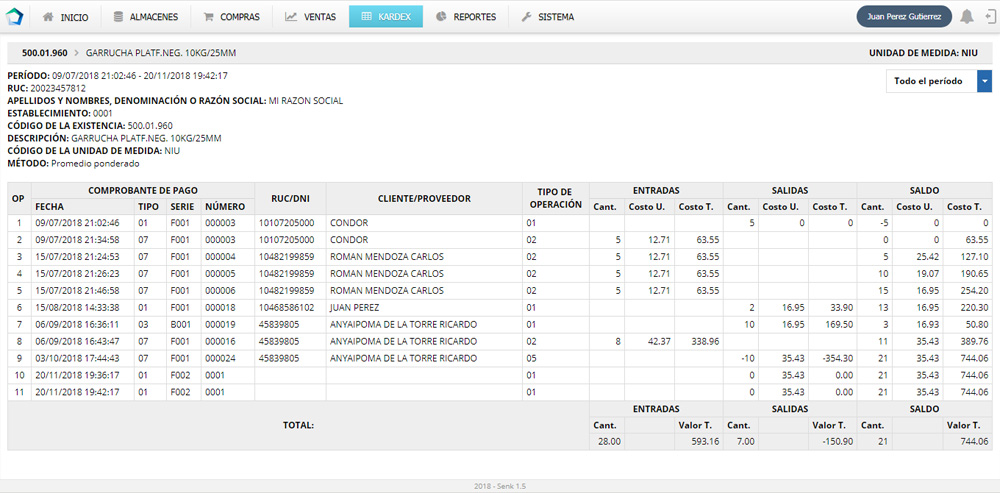This screenshot has width=1000, height=493.
Task: Open Sistema via the wrench icon
Action: pos(526,17)
